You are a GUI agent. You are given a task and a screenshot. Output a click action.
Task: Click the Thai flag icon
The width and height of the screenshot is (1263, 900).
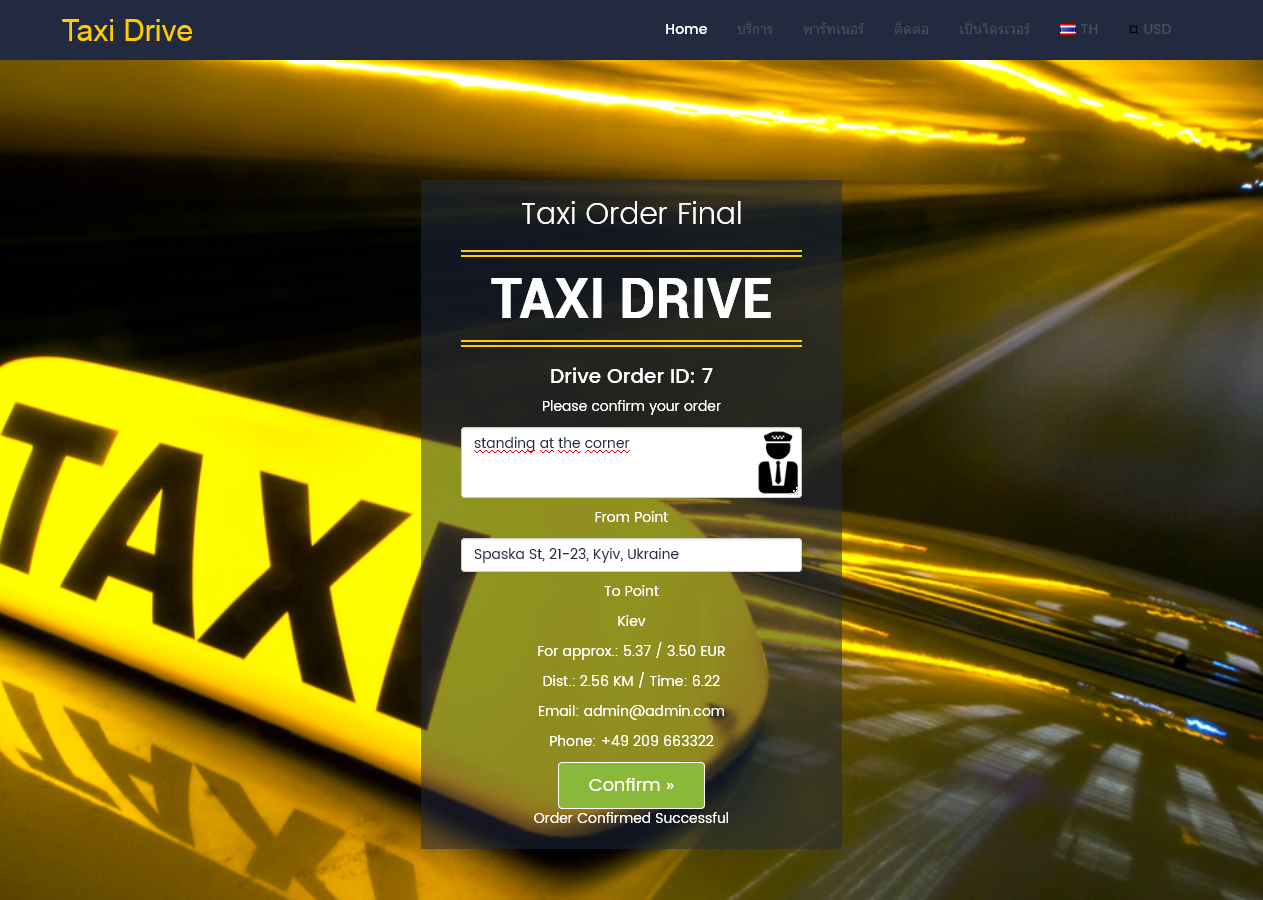coord(1068,29)
